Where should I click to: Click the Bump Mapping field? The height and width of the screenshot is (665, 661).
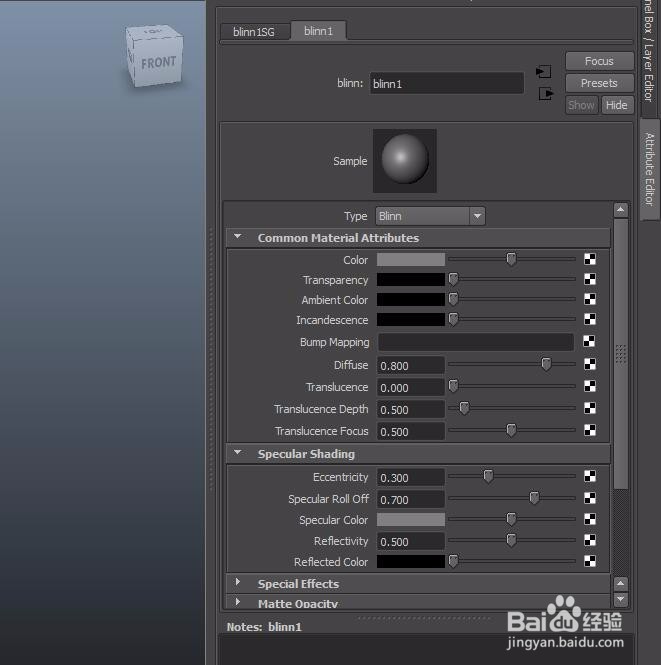point(476,342)
